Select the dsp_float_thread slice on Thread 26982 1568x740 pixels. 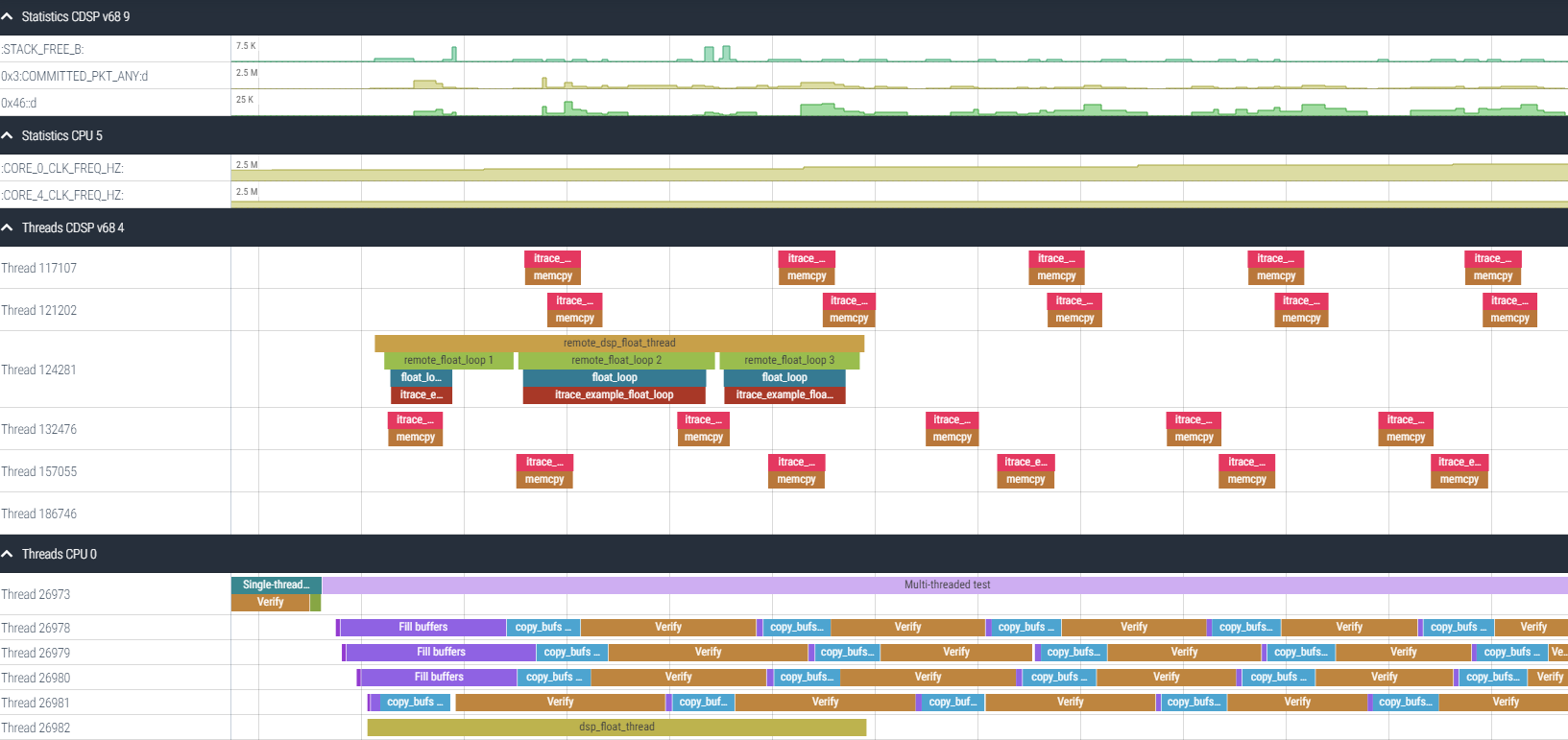[616, 727]
